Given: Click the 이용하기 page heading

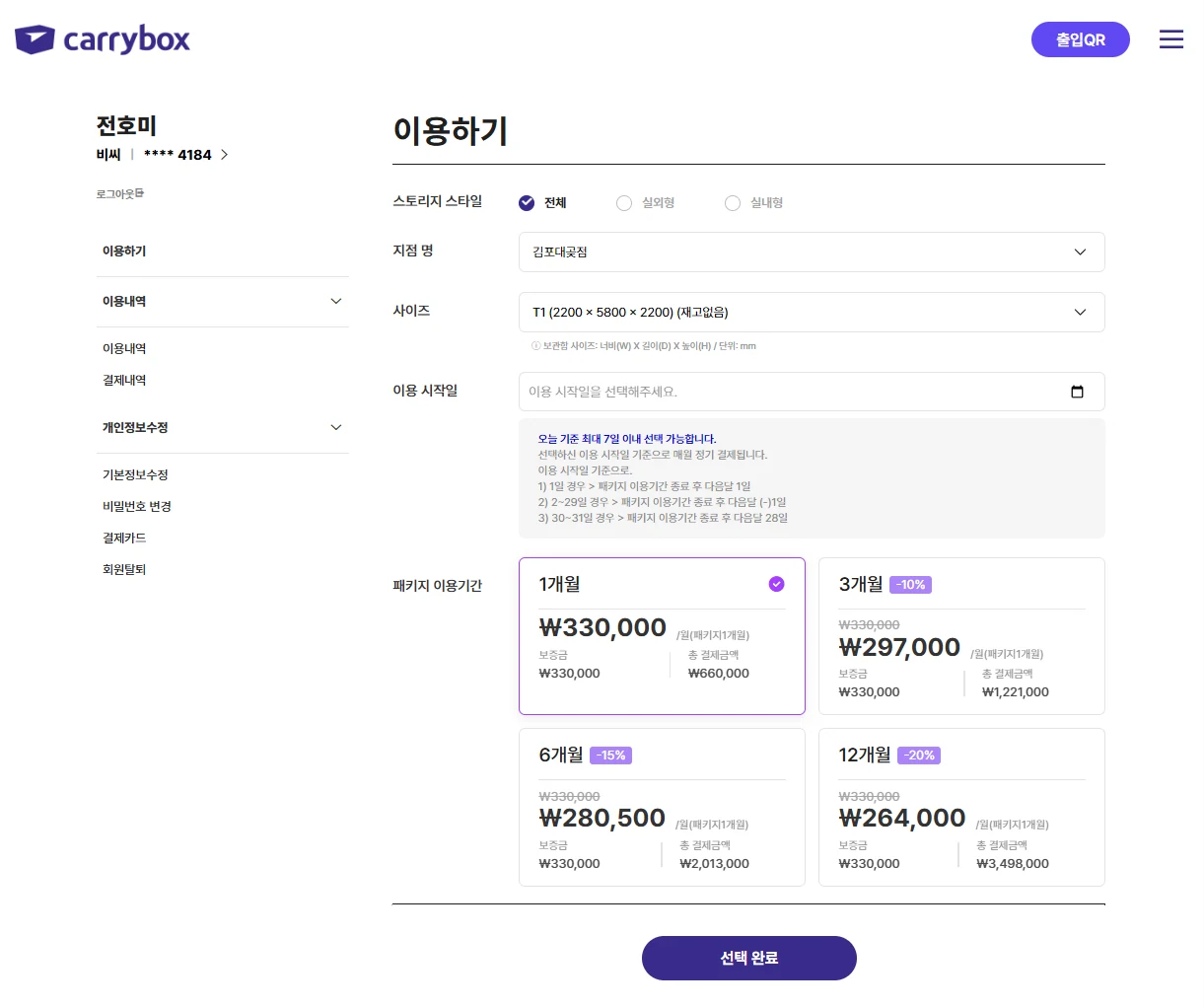Looking at the screenshot, I should click(451, 131).
